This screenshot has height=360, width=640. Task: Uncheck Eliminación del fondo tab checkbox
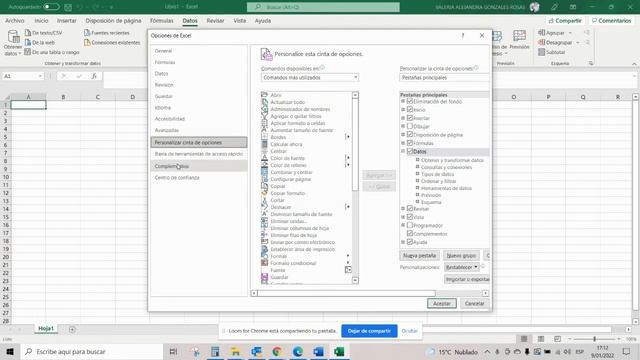coord(410,101)
